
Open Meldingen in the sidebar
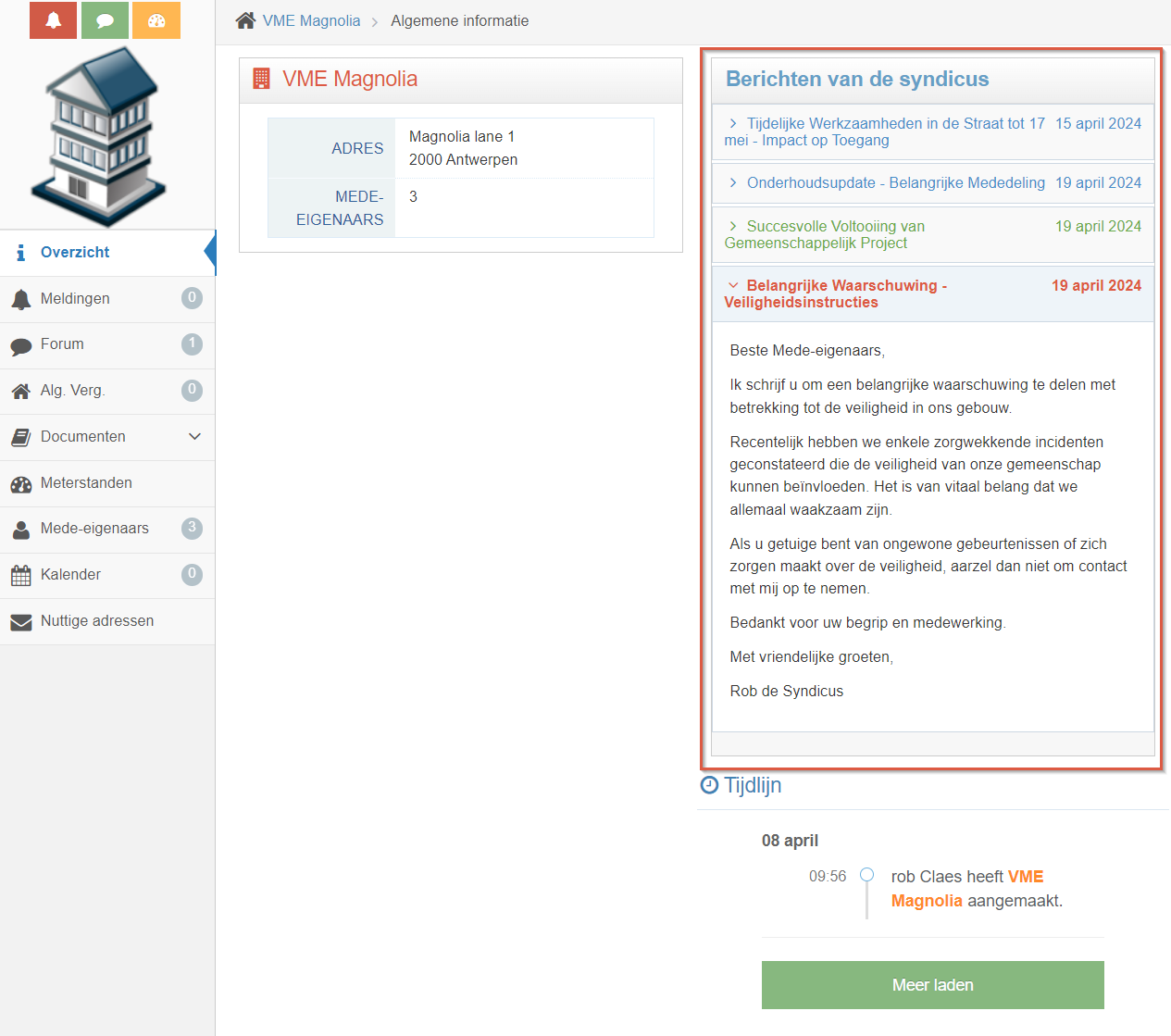pos(75,299)
